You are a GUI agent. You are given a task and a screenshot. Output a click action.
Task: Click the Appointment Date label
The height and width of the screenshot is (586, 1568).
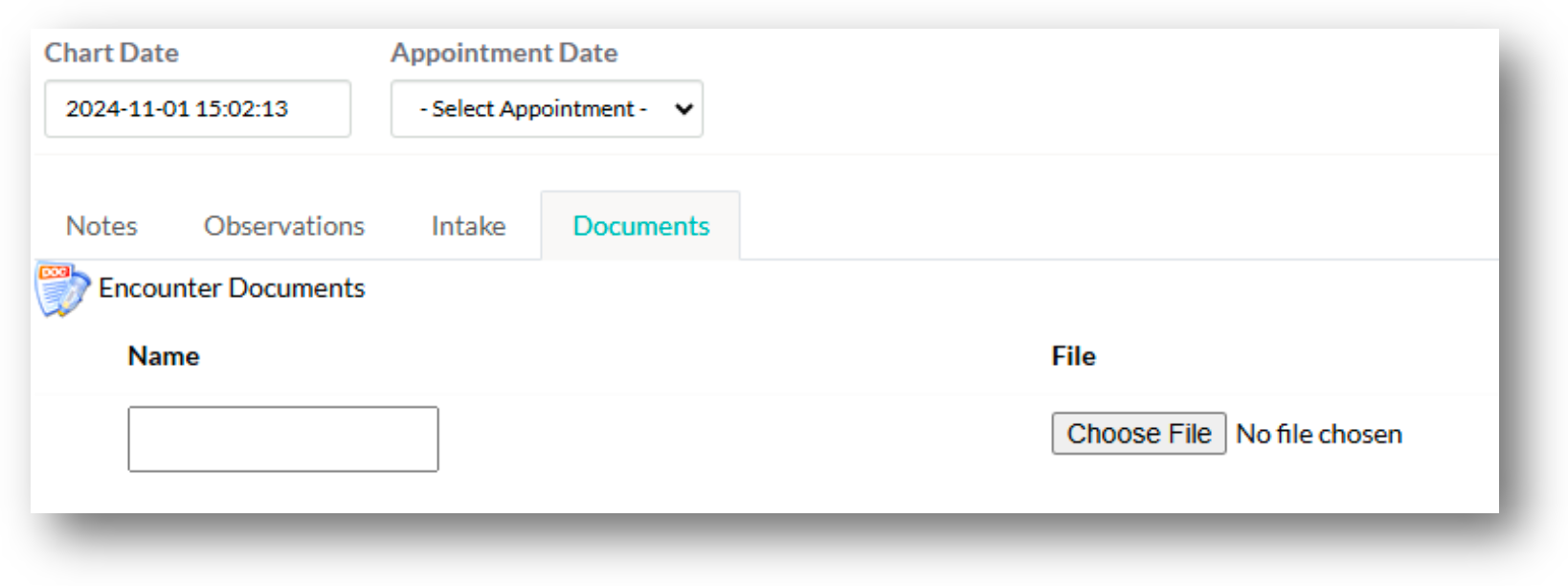click(x=504, y=53)
